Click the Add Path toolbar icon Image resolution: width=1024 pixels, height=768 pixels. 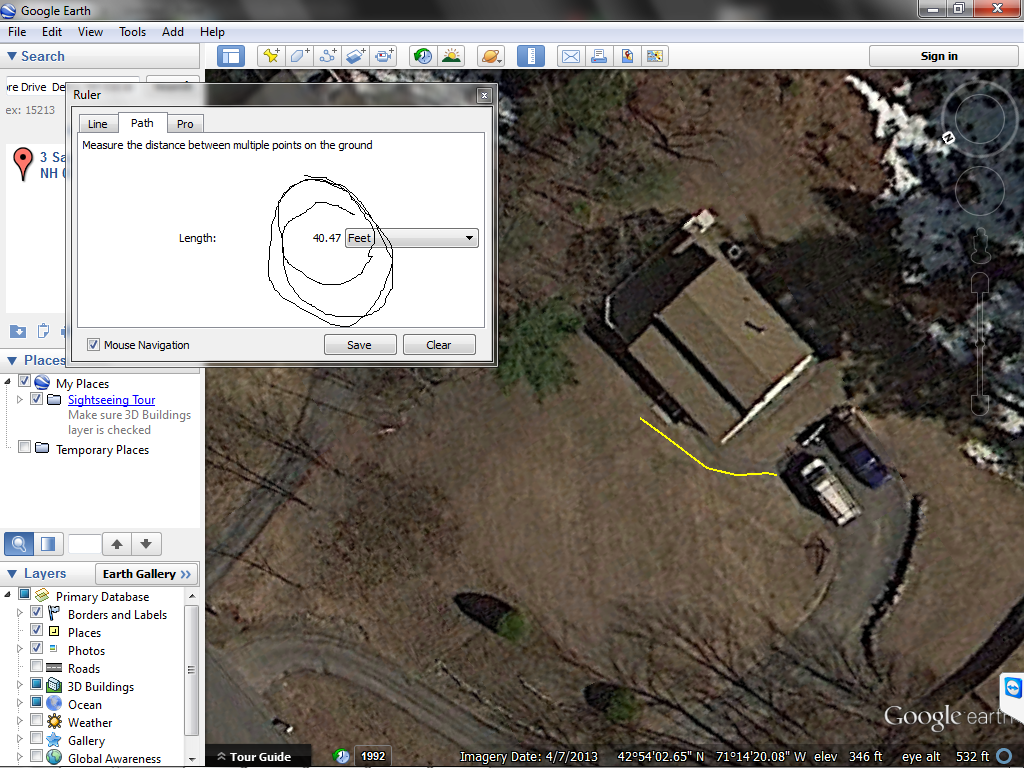click(328, 56)
